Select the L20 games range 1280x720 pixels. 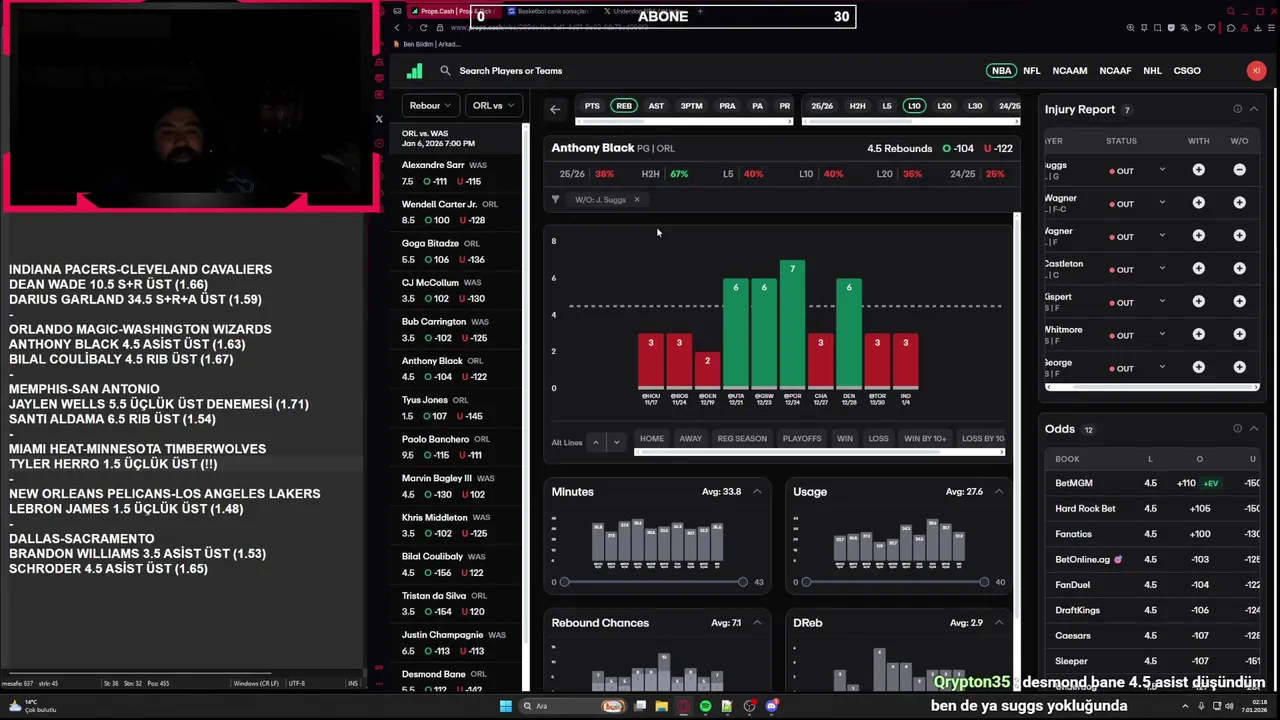pos(944,106)
